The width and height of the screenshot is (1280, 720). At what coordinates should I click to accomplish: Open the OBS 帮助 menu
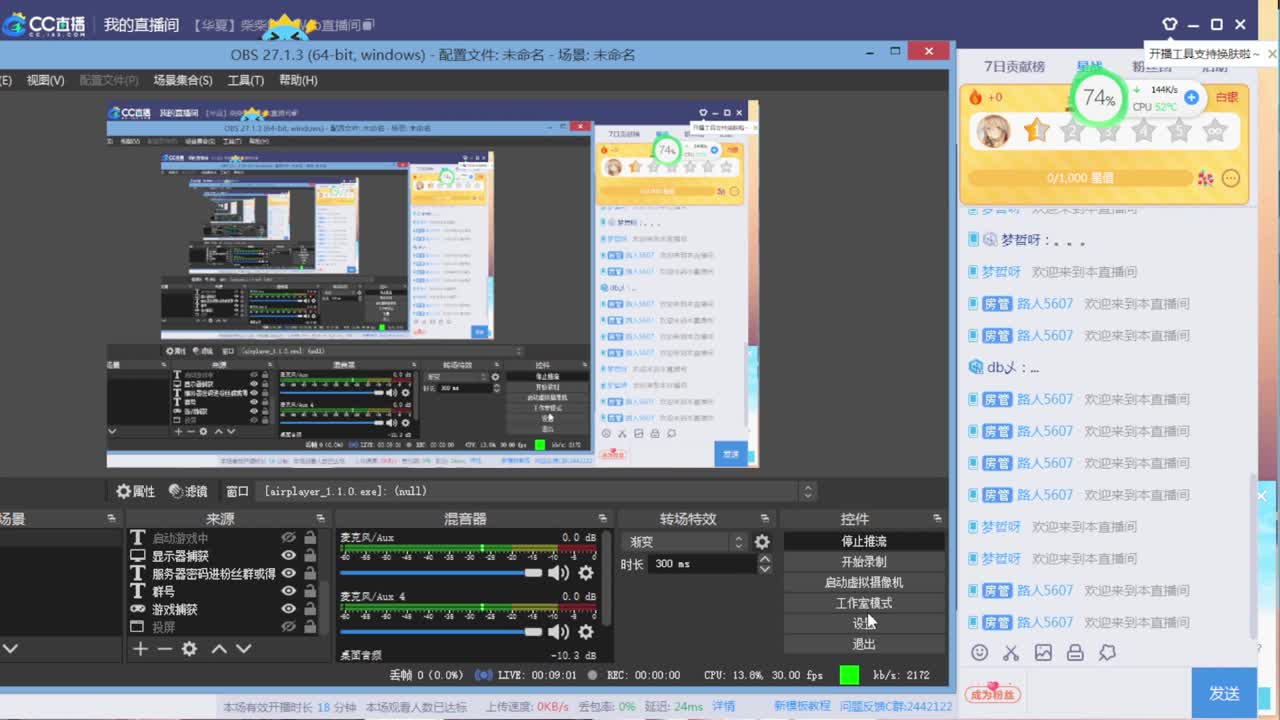tap(299, 80)
